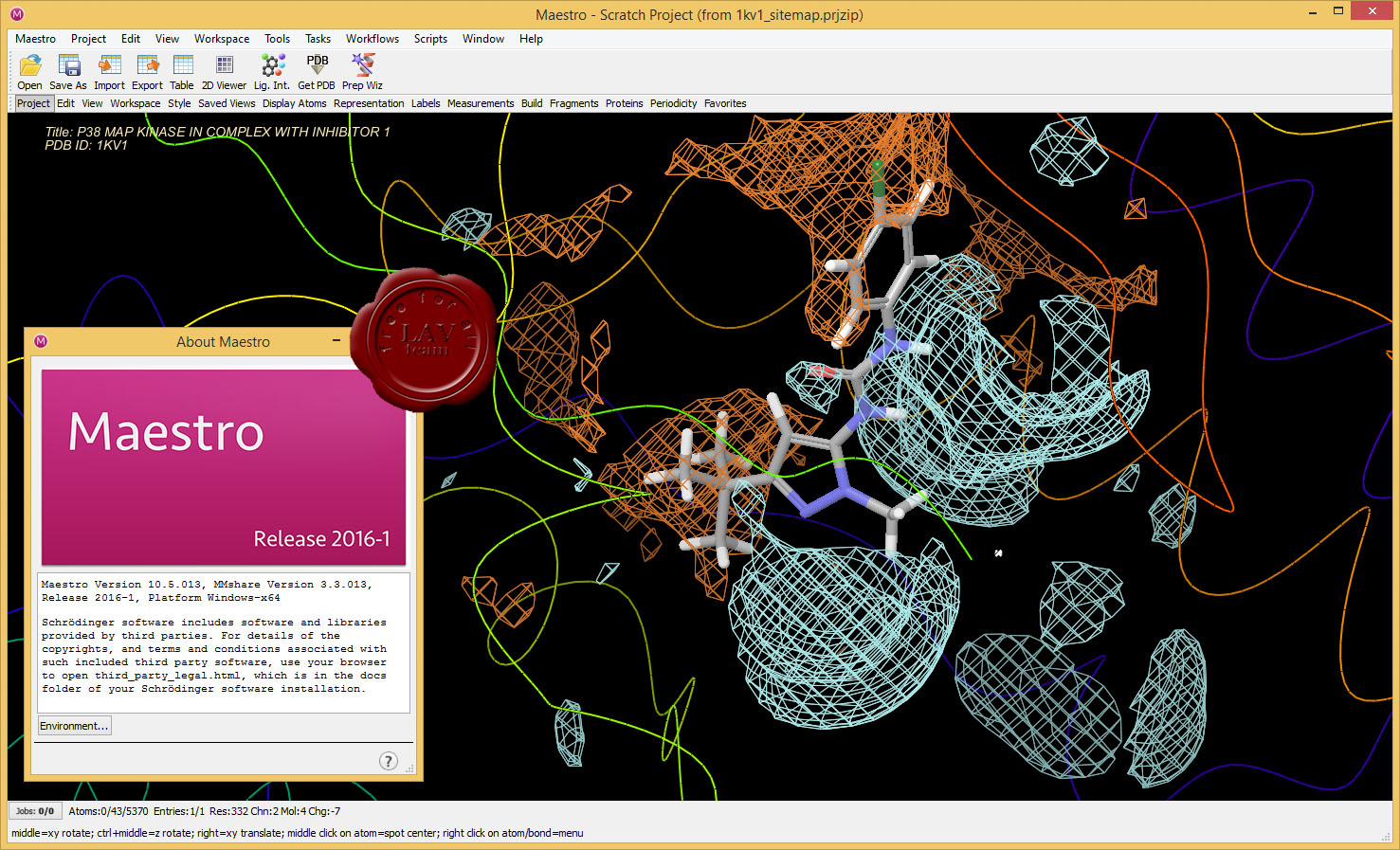Open the Project menu

tap(88, 39)
